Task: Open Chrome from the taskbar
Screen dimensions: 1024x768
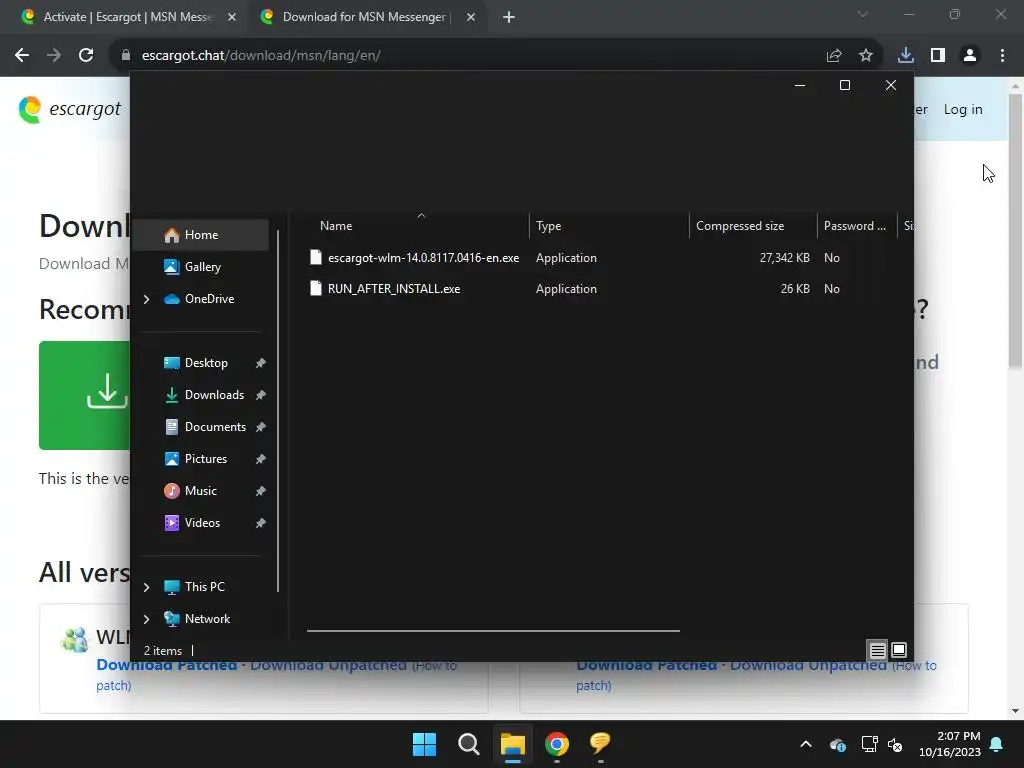Action: (556, 744)
